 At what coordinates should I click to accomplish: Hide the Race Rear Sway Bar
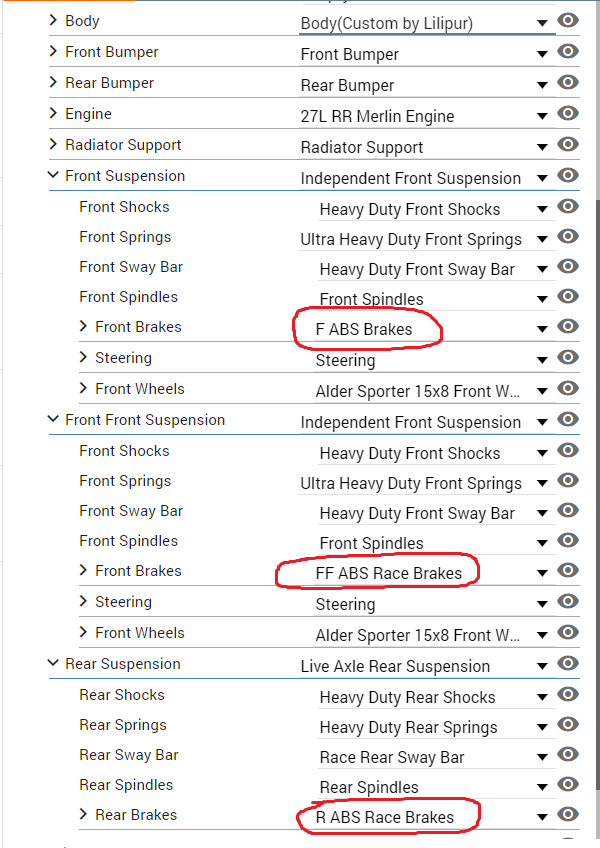pos(568,754)
